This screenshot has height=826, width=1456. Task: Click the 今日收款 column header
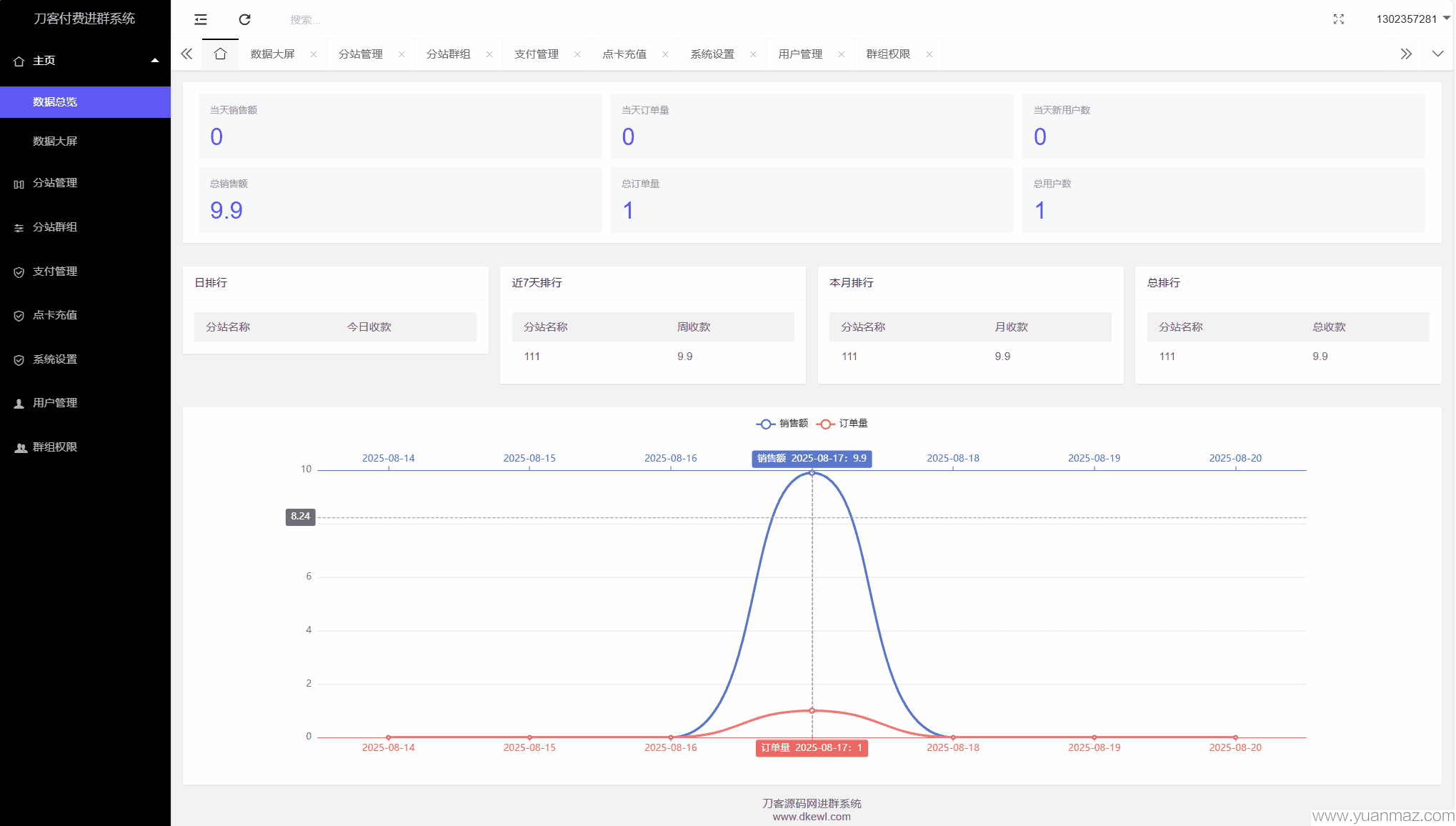369,327
